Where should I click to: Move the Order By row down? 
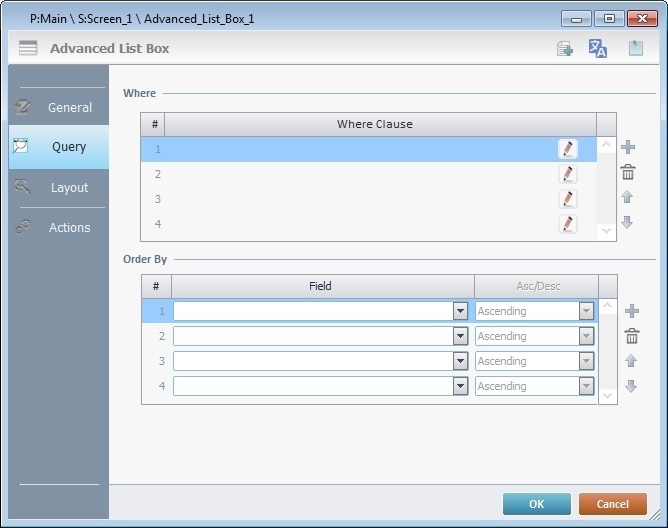[631, 386]
